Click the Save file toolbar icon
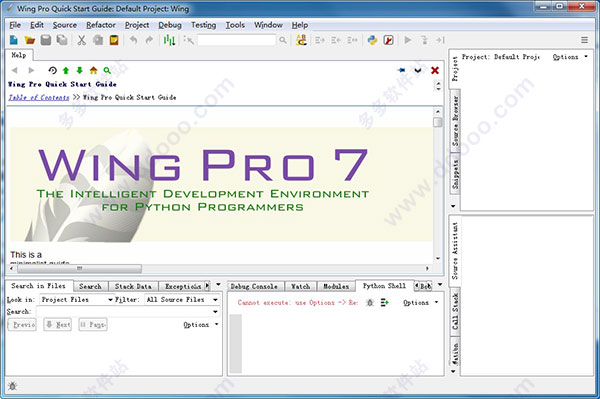This screenshot has width=600, height=399. point(46,40)
